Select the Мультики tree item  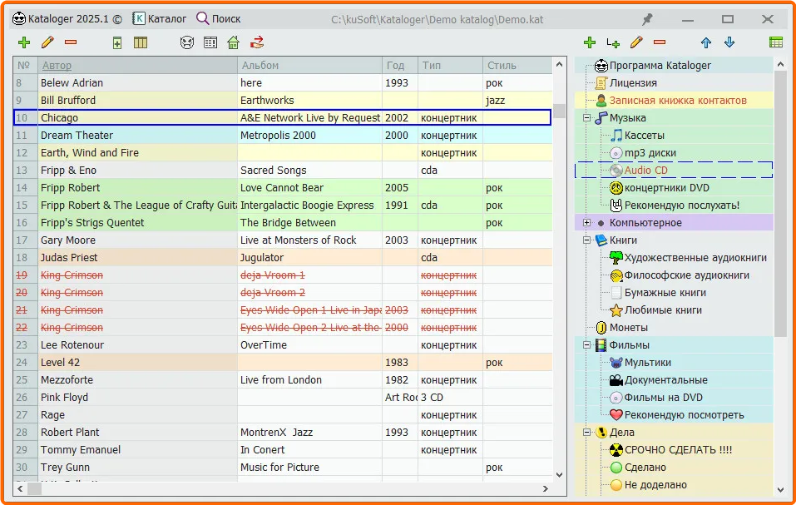coord(648,362)
